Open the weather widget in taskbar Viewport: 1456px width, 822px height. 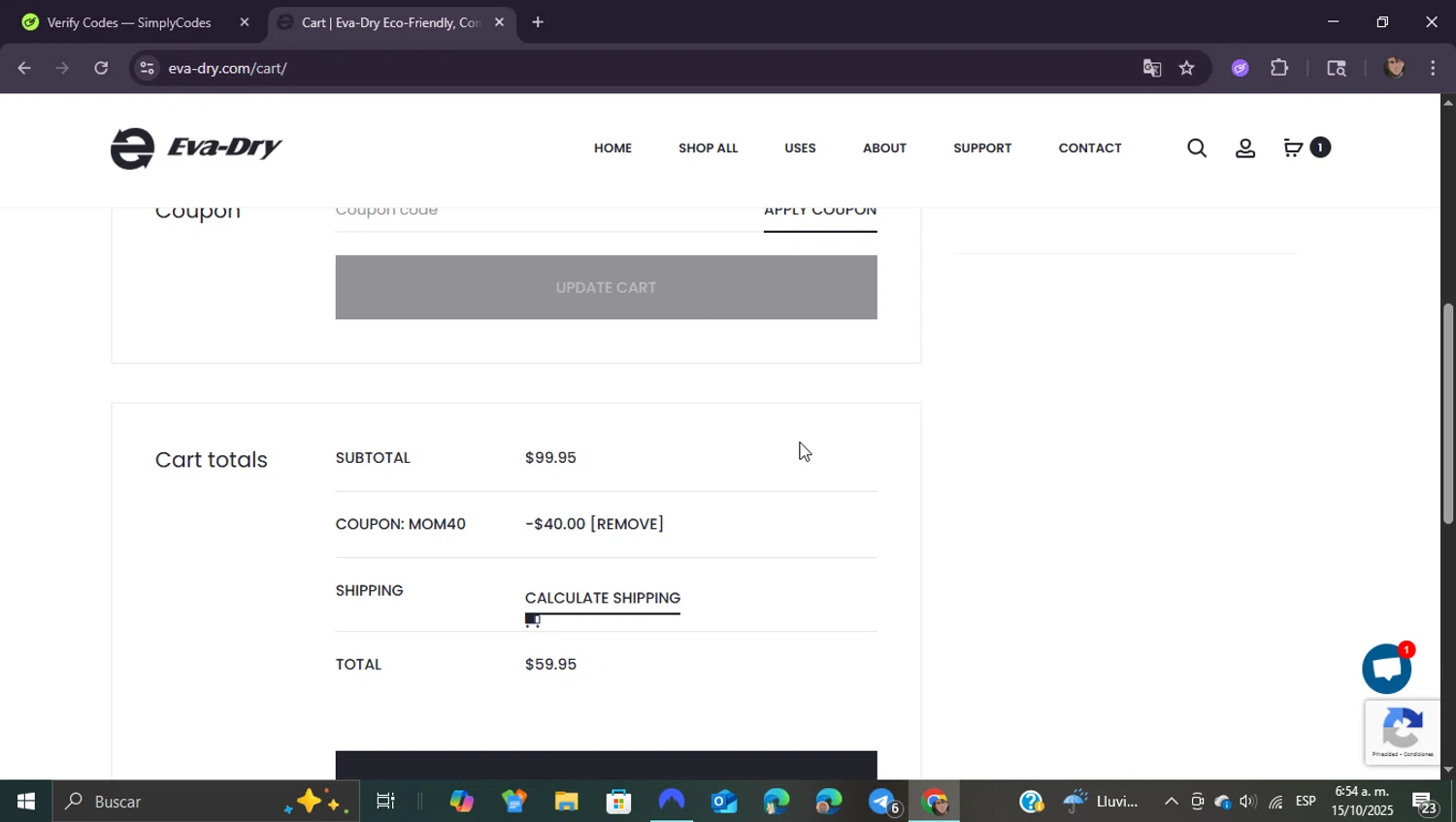(1100, 802)
